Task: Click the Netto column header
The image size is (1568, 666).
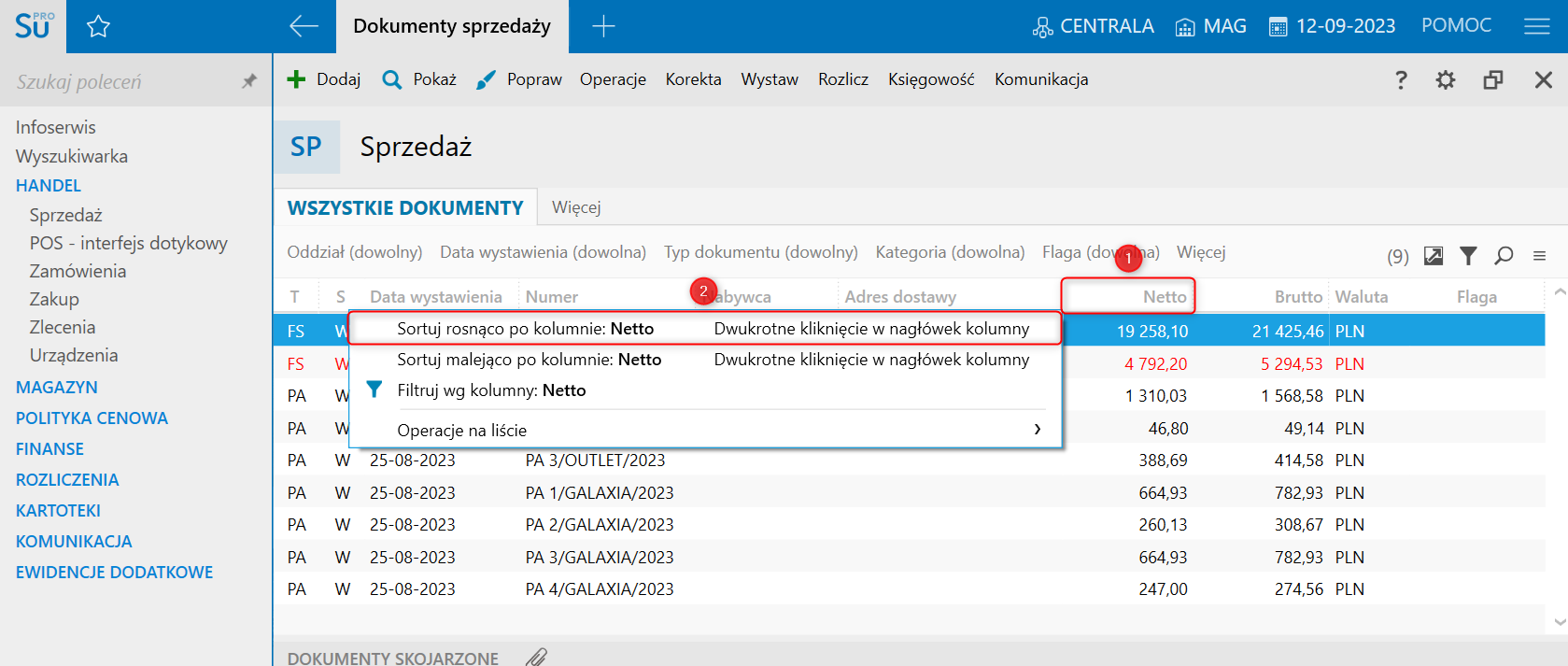Action: (1128, 296)
